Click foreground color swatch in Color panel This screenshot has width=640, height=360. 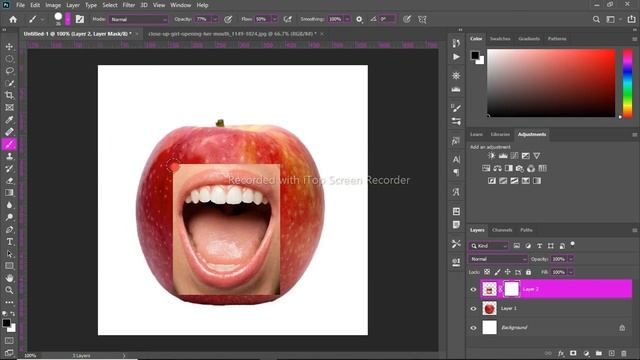tap(475, 55)
